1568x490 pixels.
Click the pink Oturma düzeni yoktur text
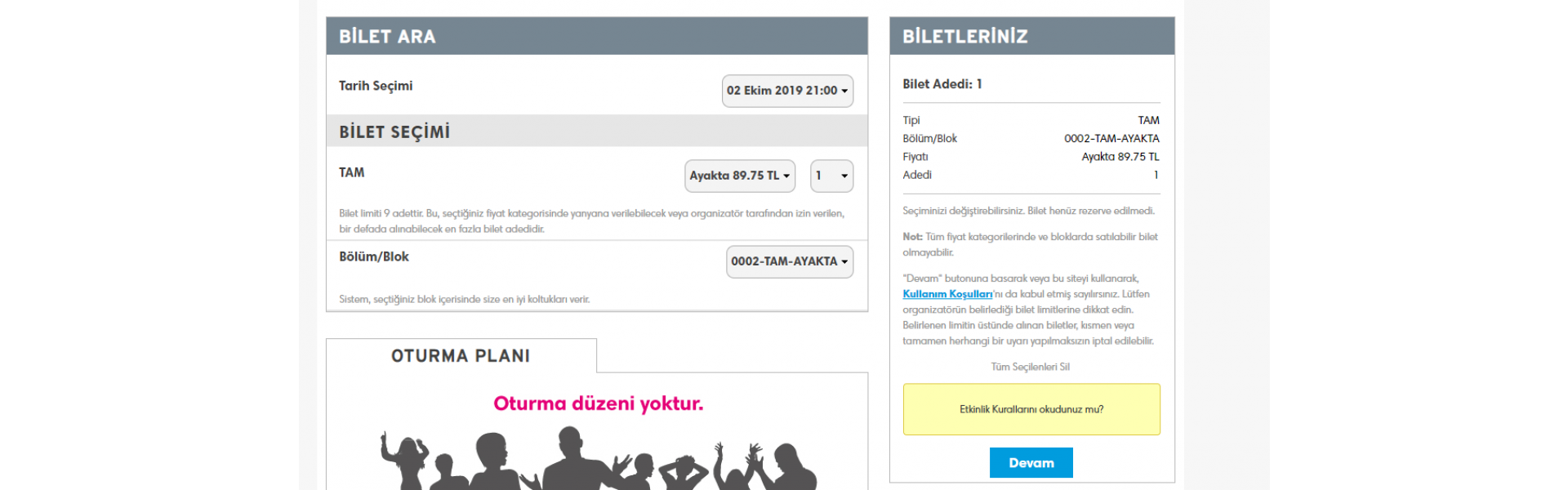click(598, 403)
